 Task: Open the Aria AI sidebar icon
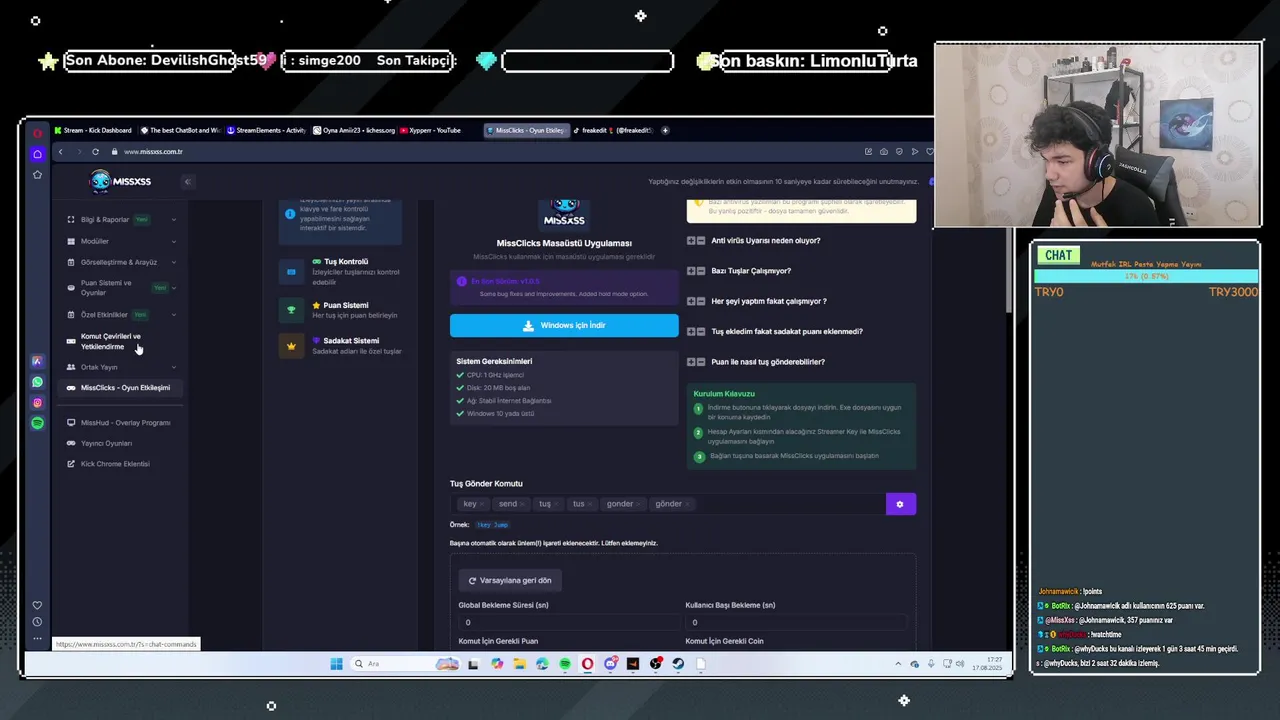point(37,361)
